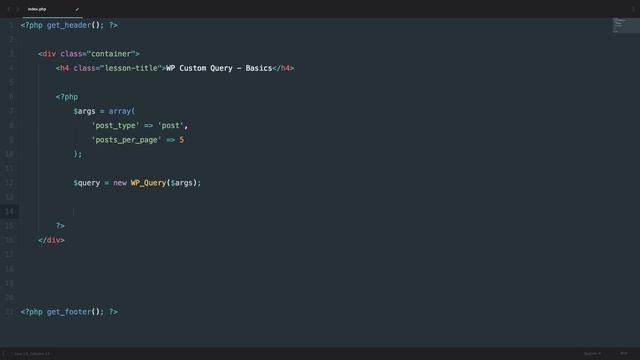The image size is (640, 360).
Task: Click the $query variable on line 12
Action: tap(87, 183)
